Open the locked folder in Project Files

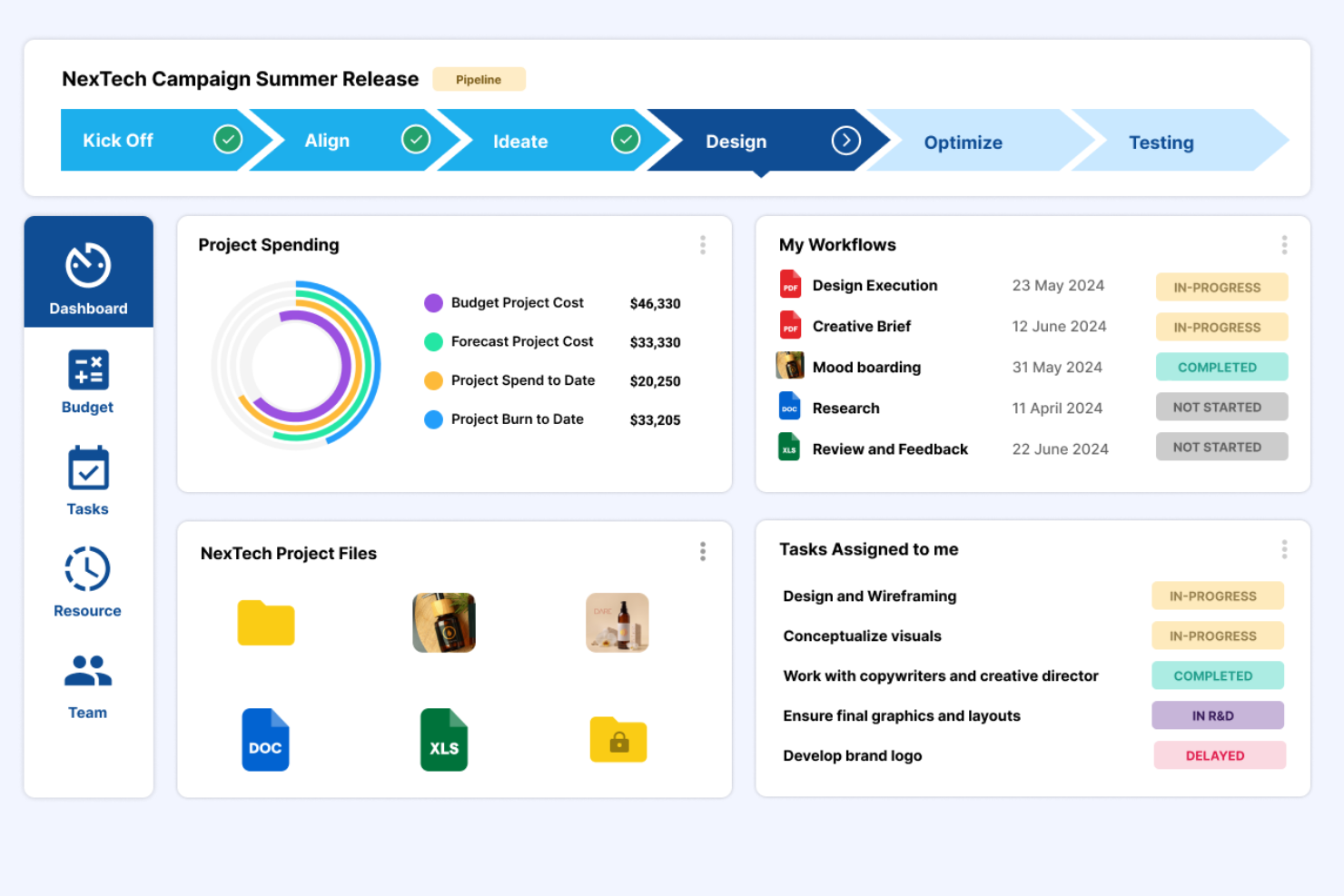(x=618, y=739)
